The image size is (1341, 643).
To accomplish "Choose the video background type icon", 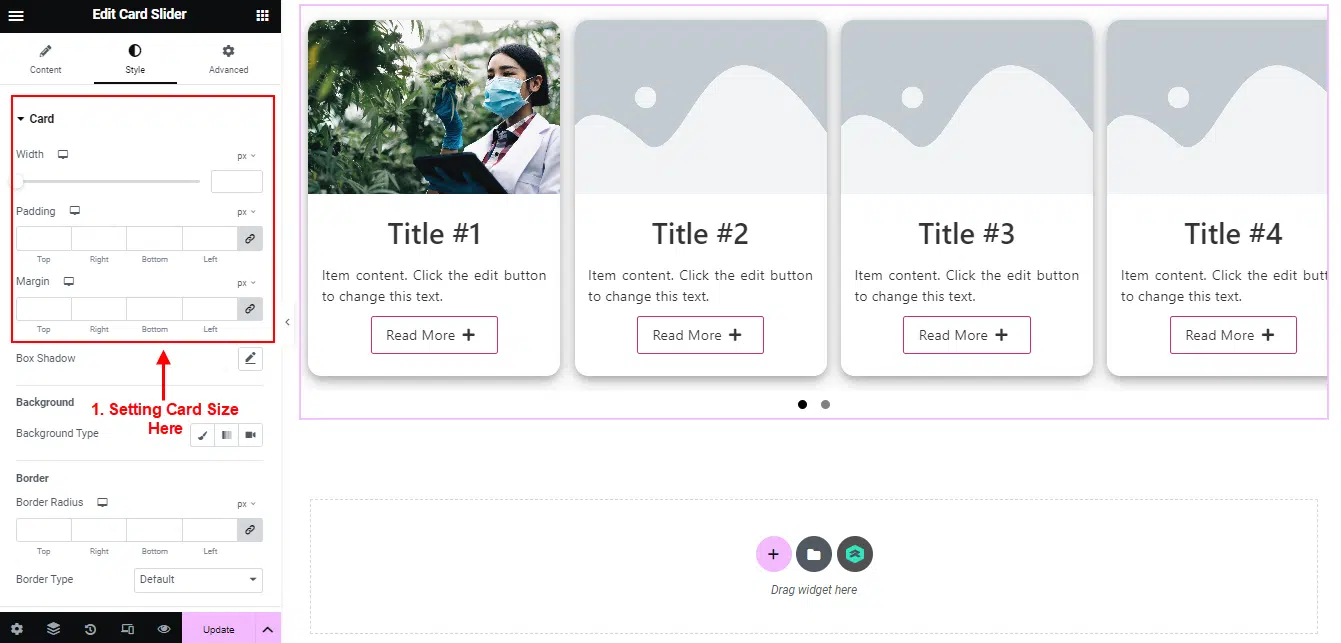I will click(x=251, y=435).
